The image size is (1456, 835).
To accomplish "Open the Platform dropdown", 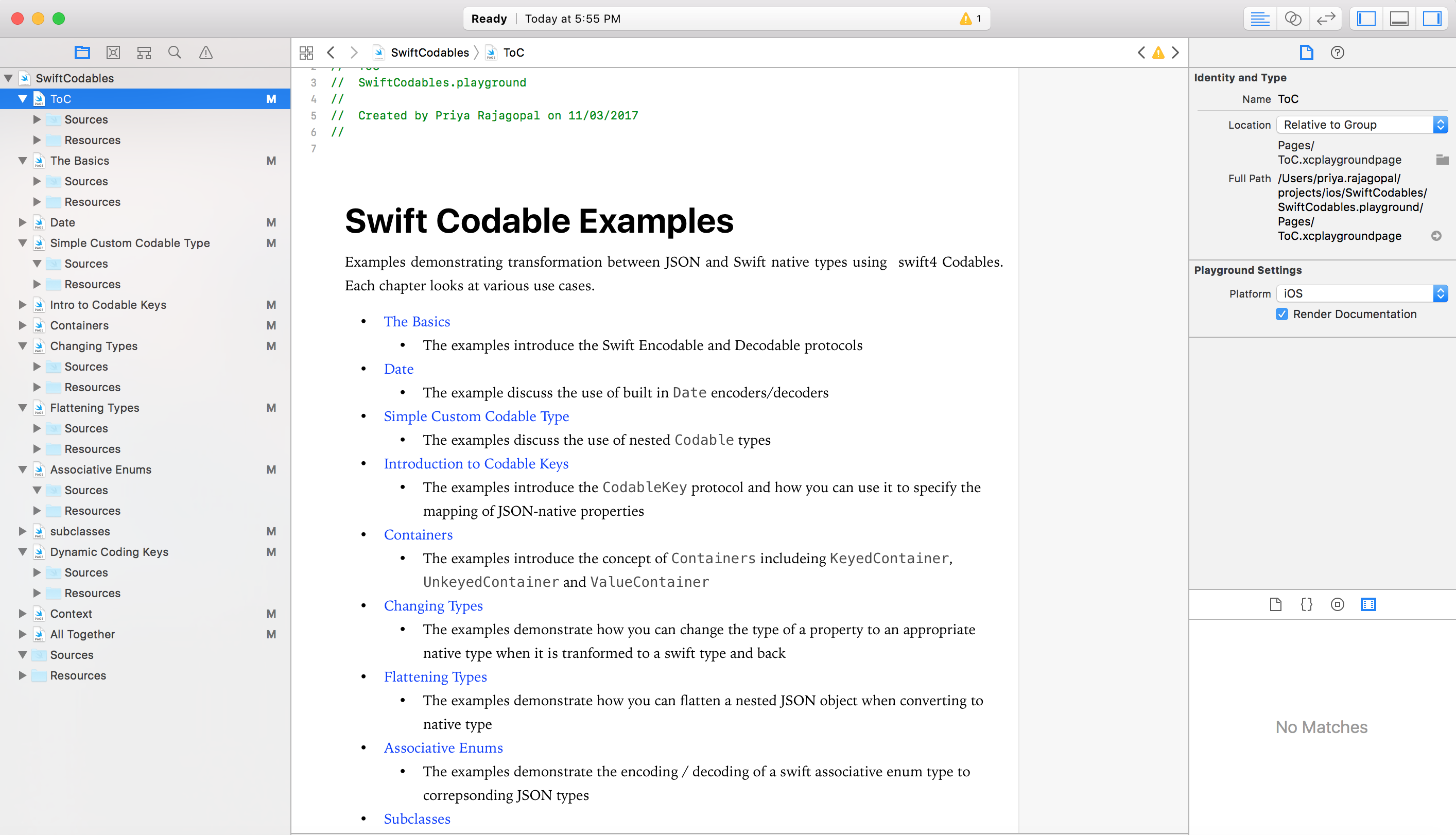I will (1362, 293).
